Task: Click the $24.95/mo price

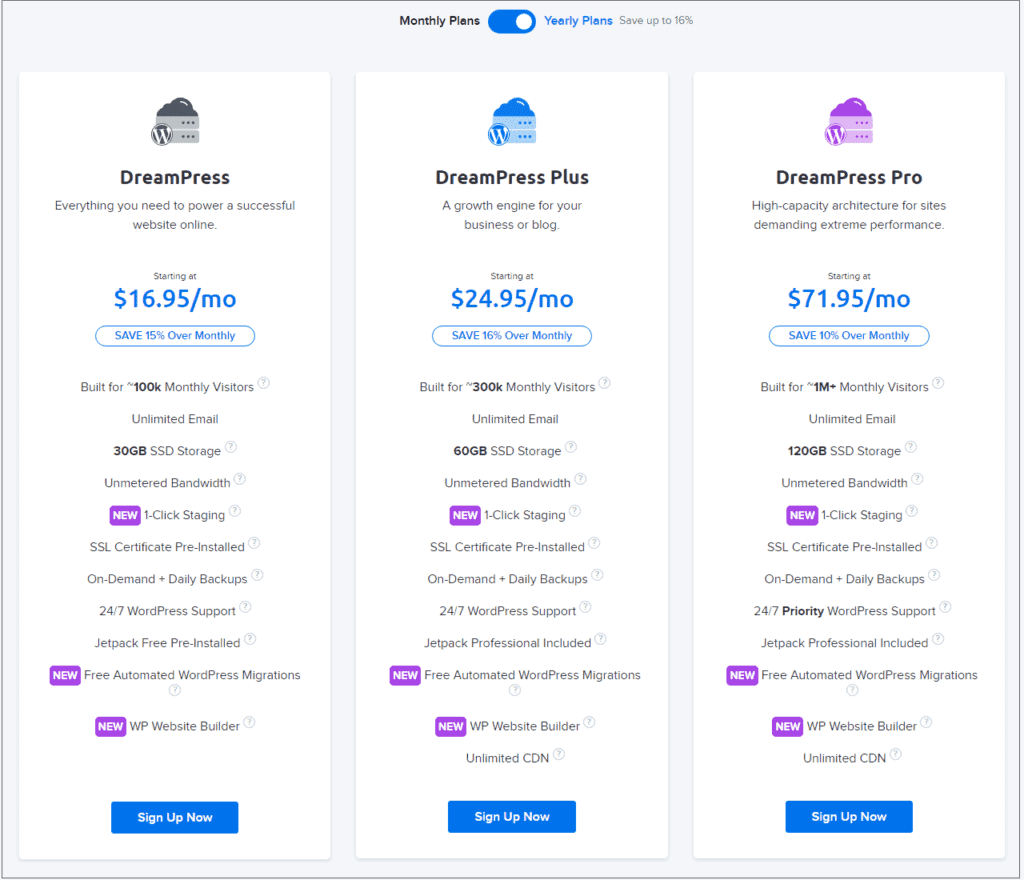Action: (512, 299)
